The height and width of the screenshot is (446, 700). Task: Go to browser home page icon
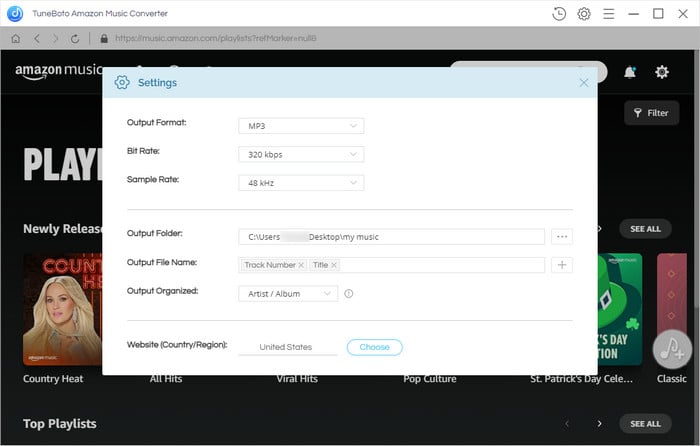pyautogui.click(x=16, y=39)
